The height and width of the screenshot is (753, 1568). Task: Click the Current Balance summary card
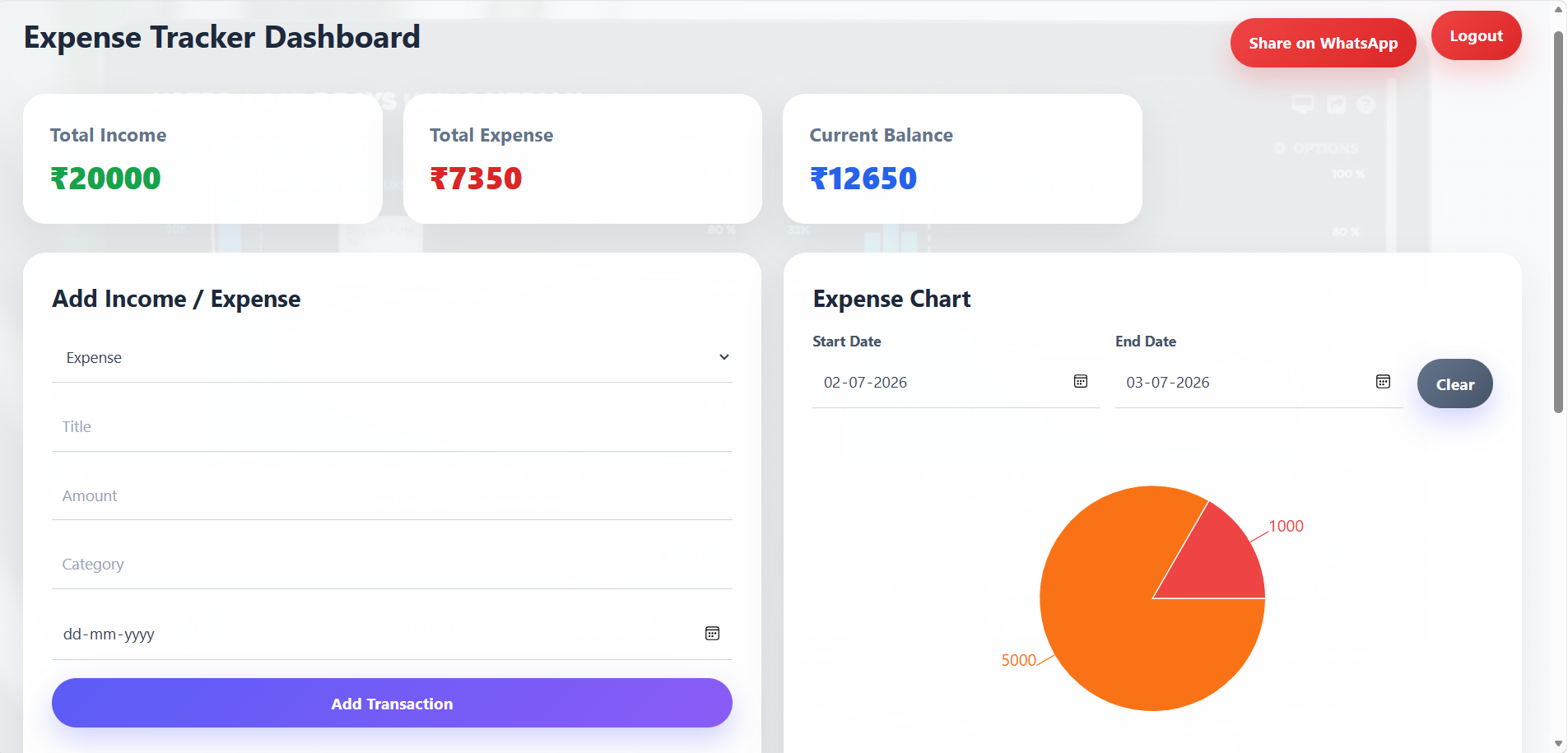tap(962, 159)
